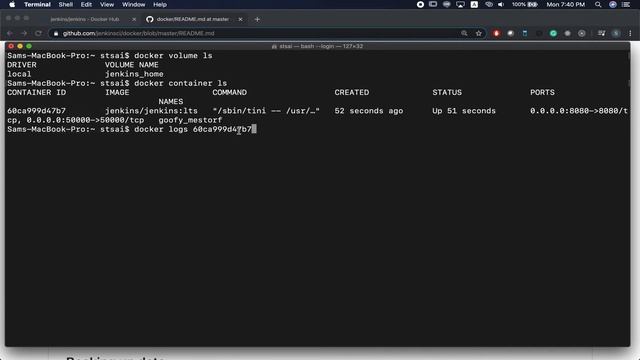This screenshot has width=640, height=360.
Task: Open the Edit menu
Action: coord(86,4)
